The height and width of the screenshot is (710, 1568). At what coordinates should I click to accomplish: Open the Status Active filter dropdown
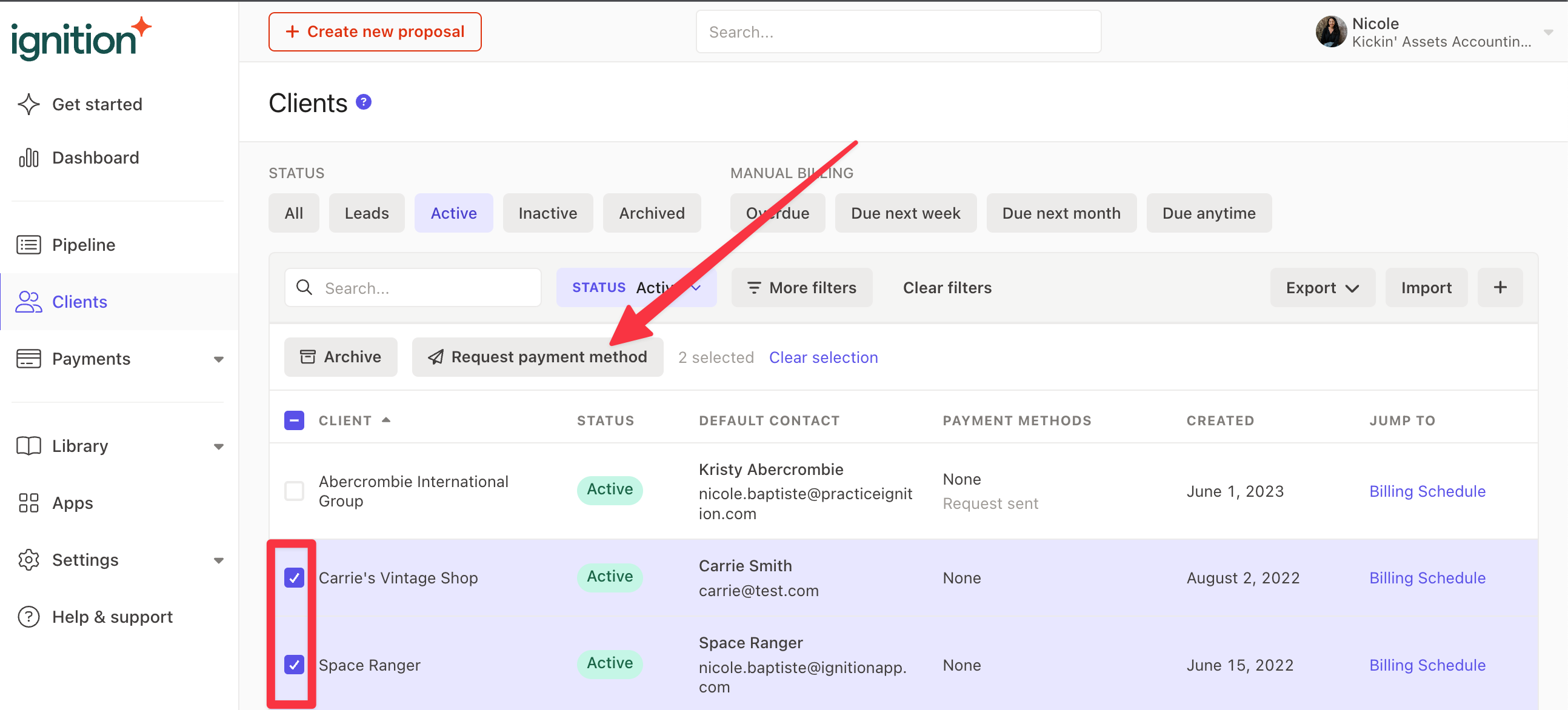tap(636, 287)
